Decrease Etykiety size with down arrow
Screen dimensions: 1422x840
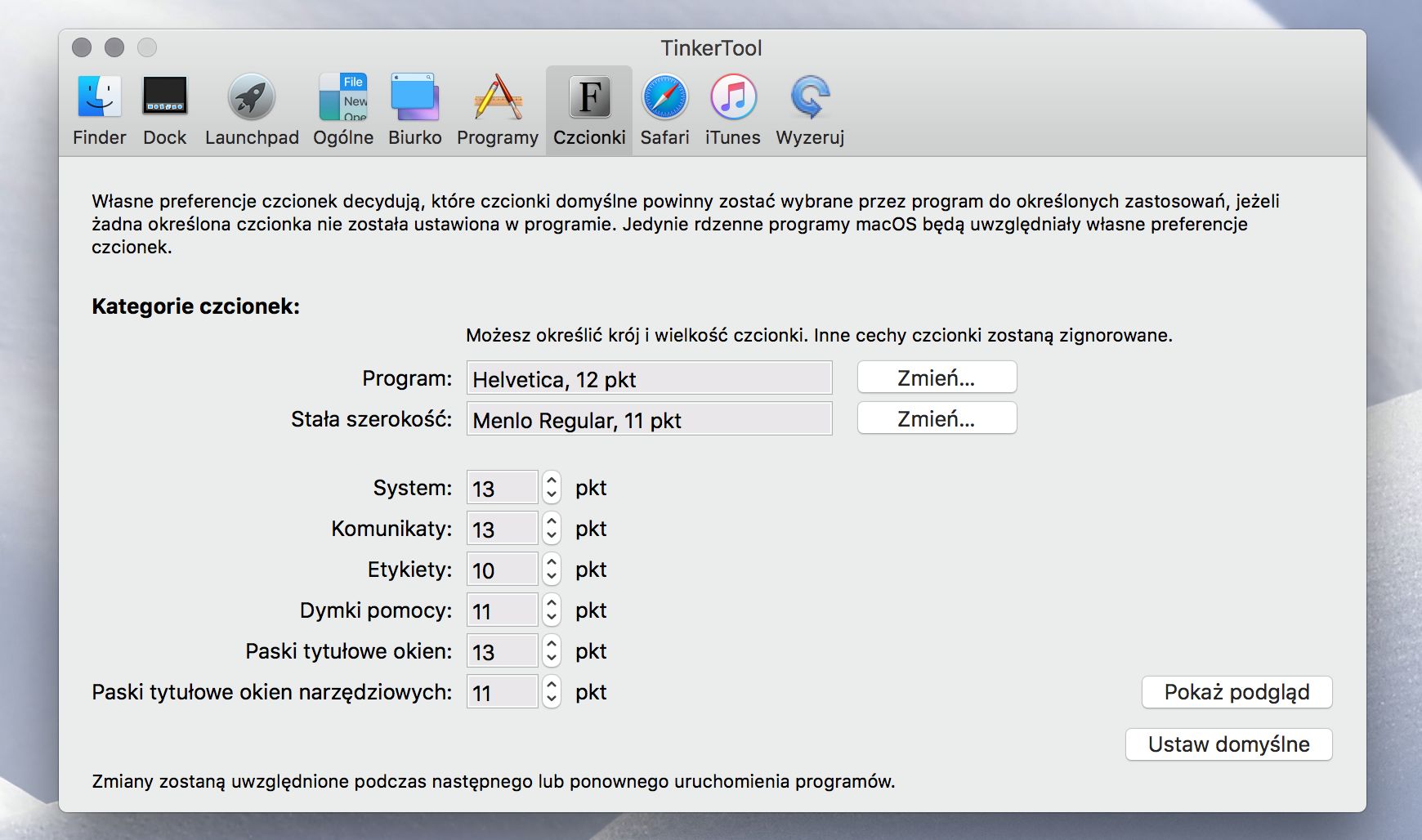click(552, 578)
